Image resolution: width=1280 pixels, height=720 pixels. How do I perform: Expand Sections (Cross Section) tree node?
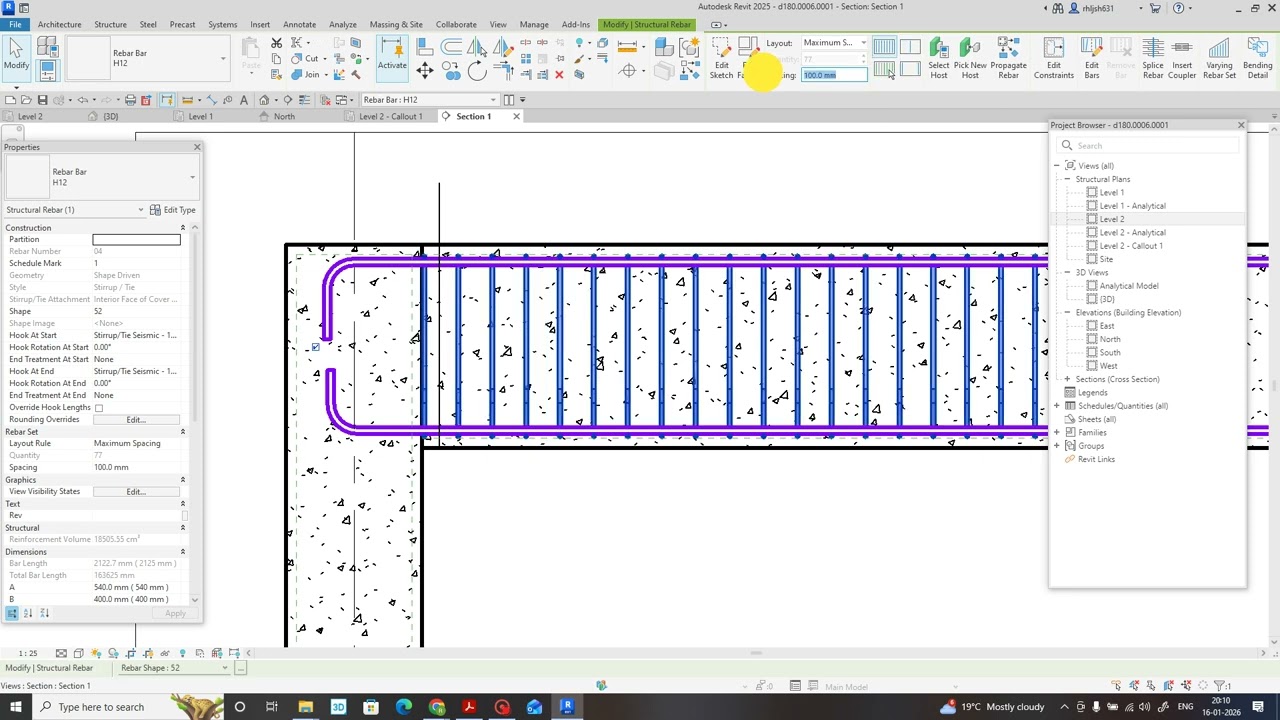(1067, 379)
